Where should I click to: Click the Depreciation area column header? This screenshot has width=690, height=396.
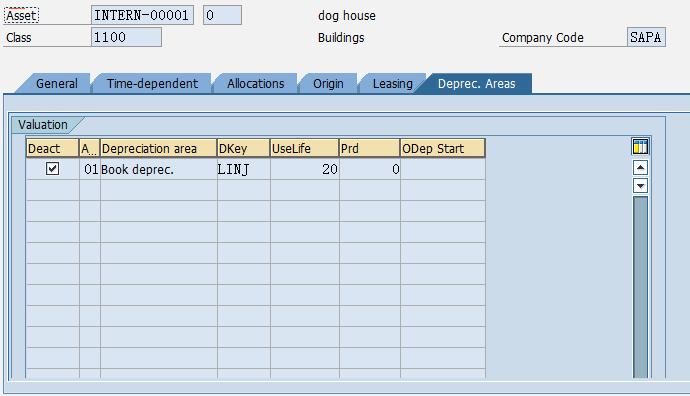(158, 148)
